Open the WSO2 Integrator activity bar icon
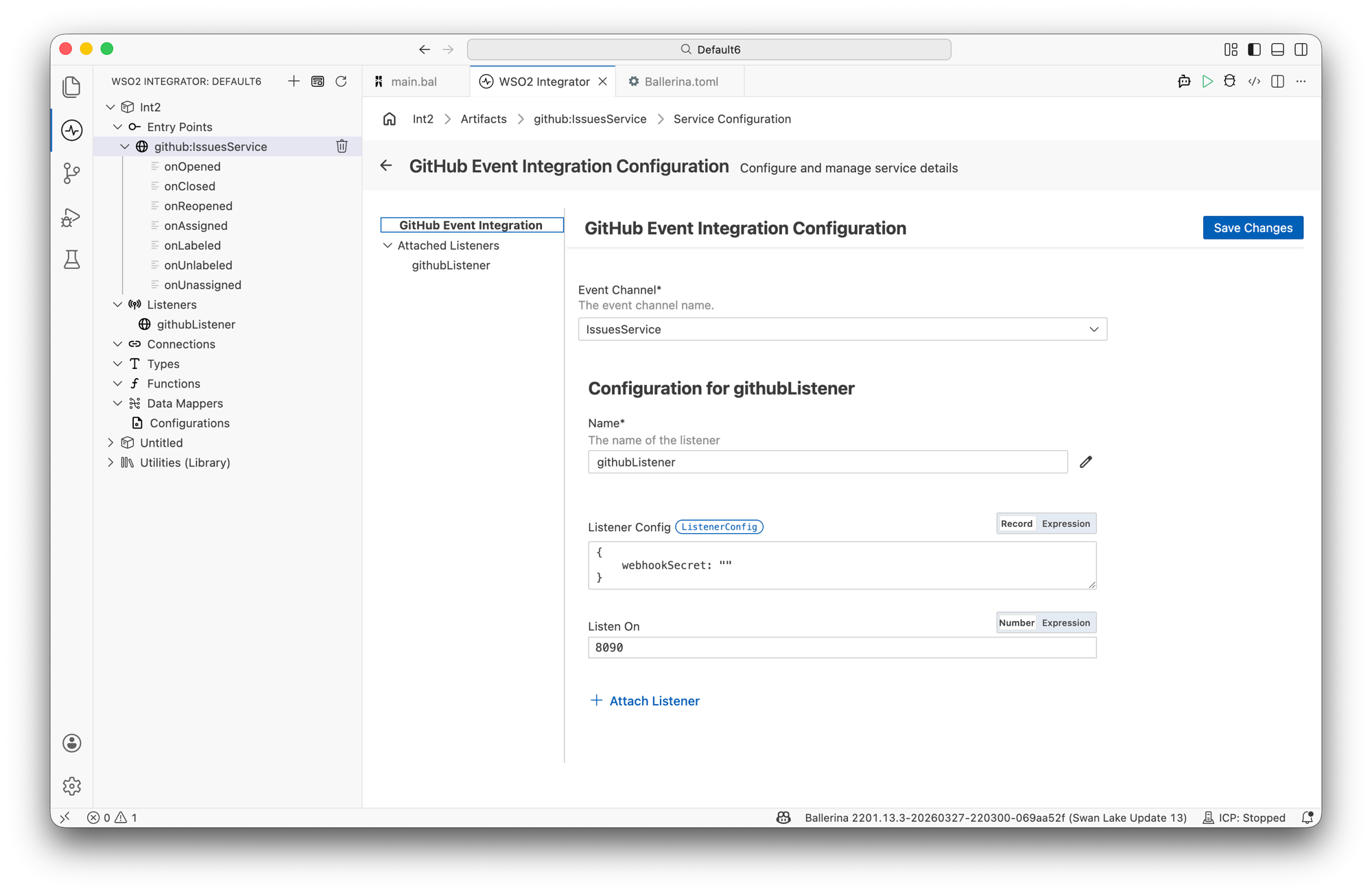This screenshot has width=1372, height=894. tap(72, 130)
